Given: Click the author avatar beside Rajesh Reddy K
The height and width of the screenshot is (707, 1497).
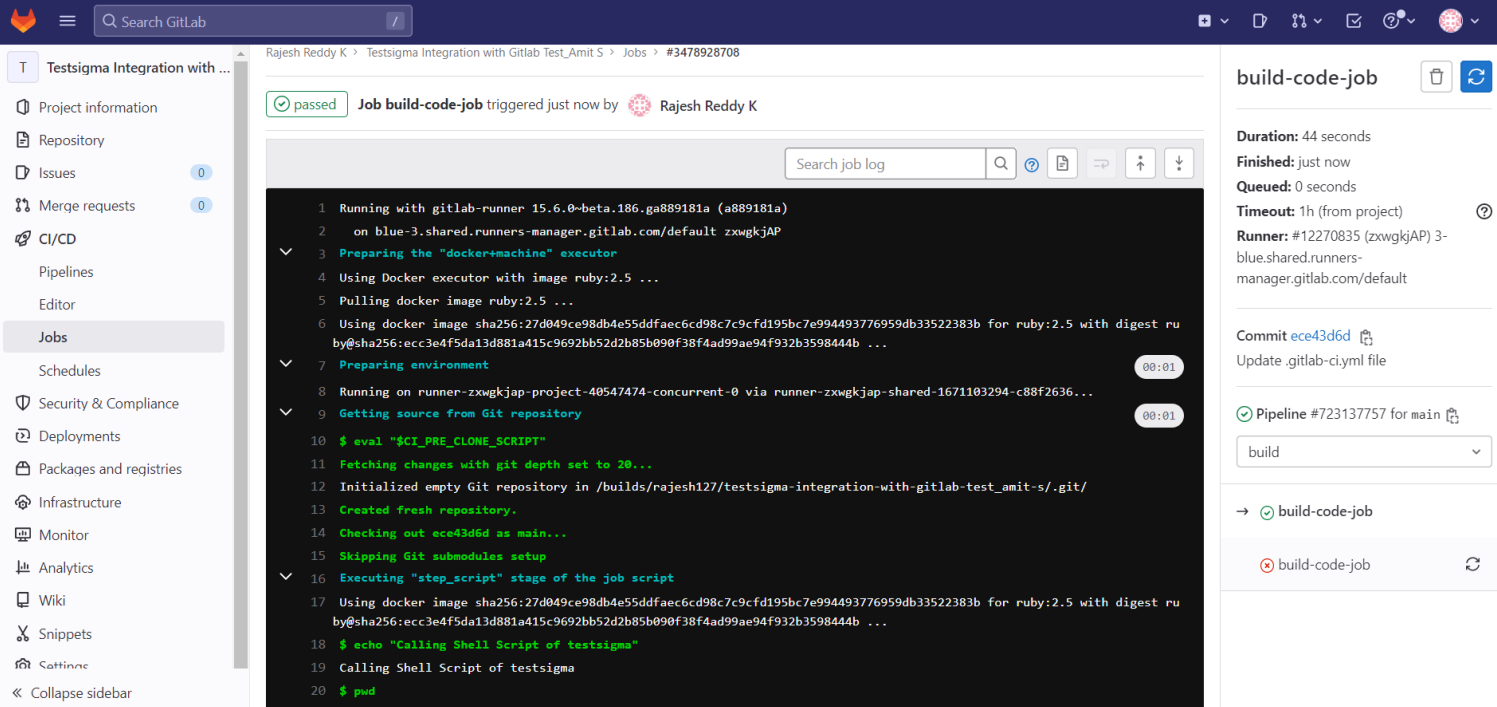Looking at the screenshot, I should point(640,105).
